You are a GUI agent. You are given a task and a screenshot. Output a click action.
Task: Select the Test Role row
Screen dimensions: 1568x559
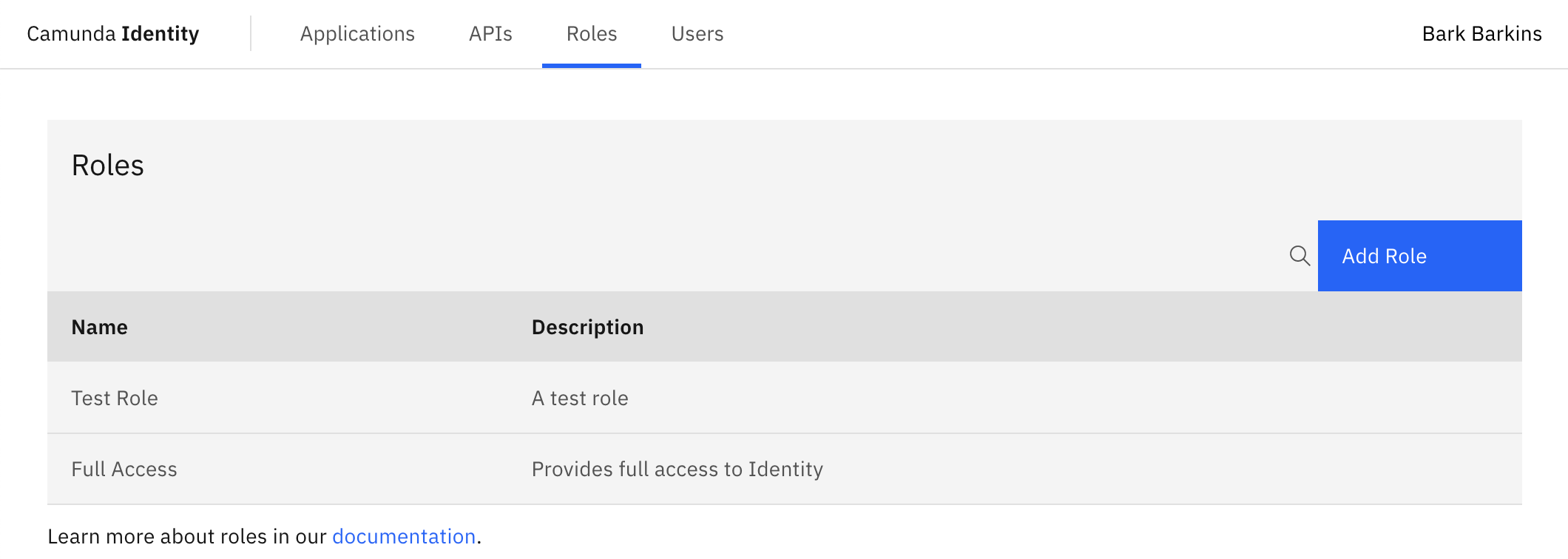(115, 398)
